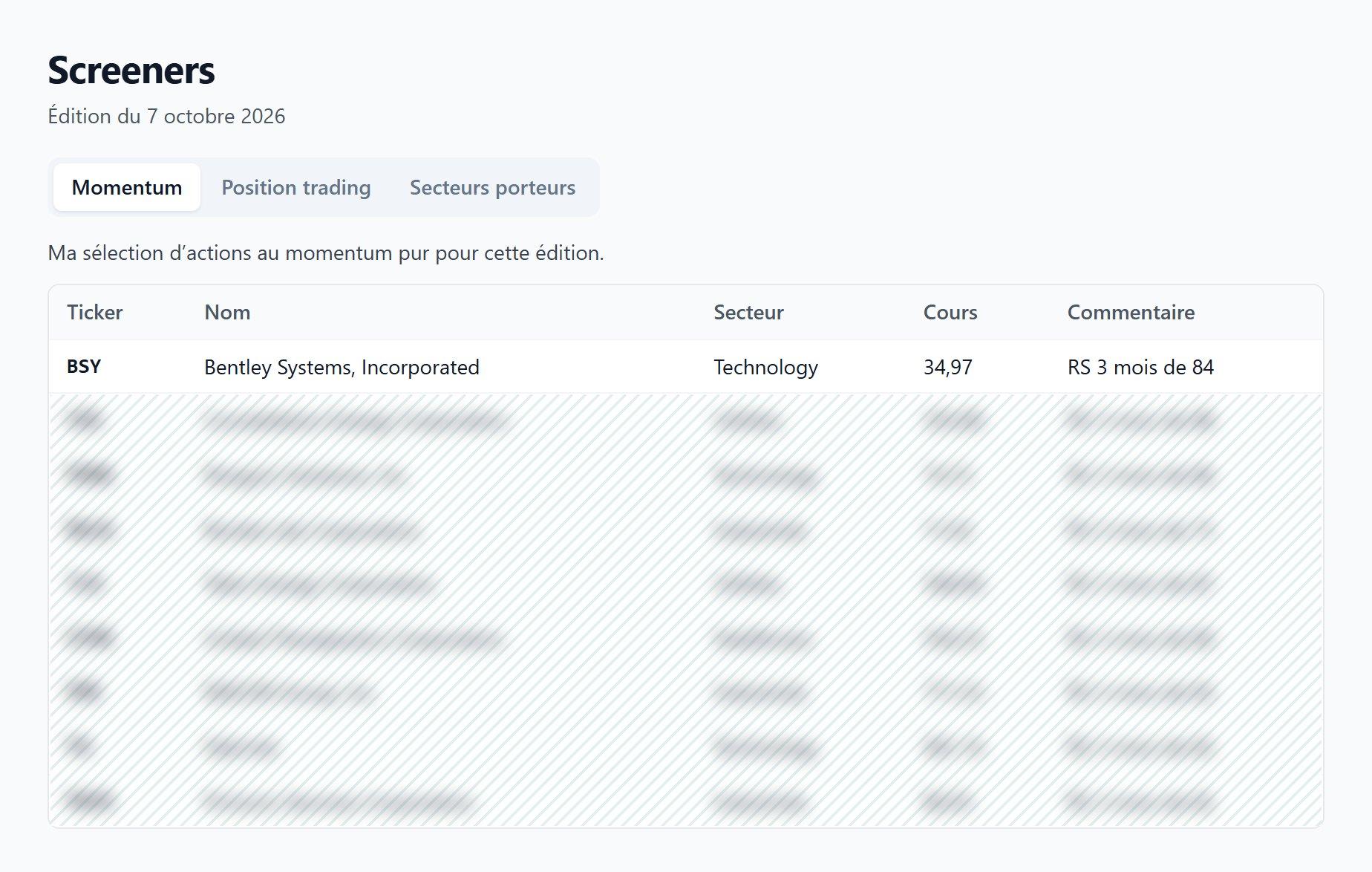Screen dimensions: 1372x872
Task: Select the BSY ticker cell
Action: [84, 367]
